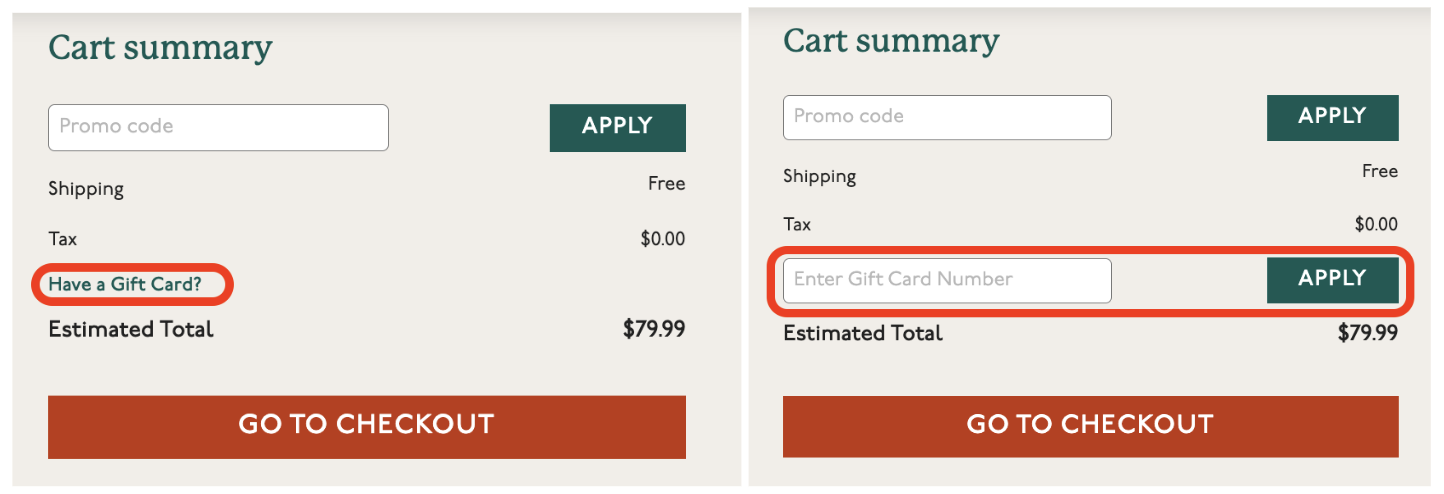Click "Cart summary" heading above "Have a Gift Card?" link

coord(160,48)
